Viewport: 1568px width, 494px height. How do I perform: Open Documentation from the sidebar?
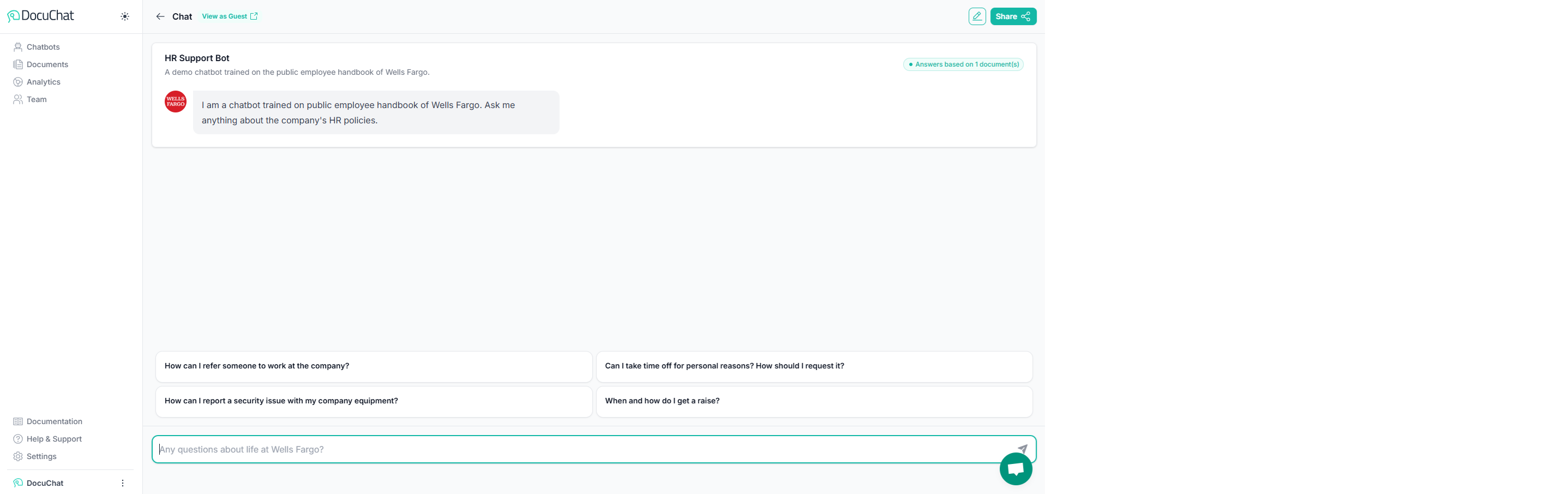pyautogui.click(x=54, y=421)
